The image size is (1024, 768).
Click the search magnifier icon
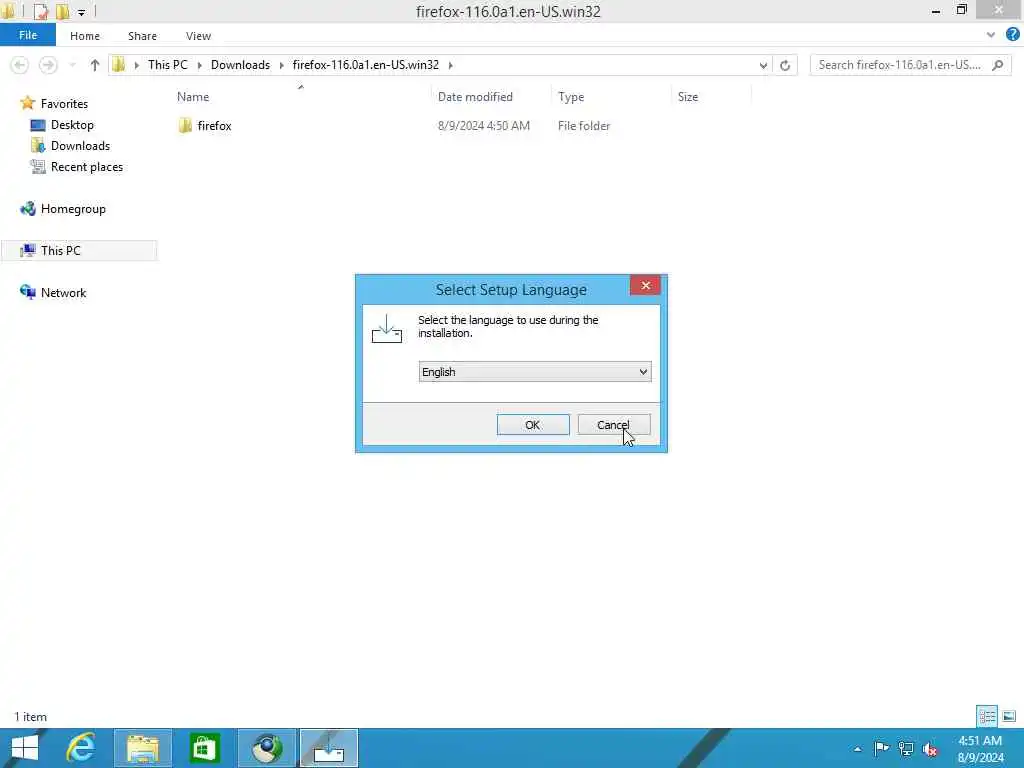998,65
